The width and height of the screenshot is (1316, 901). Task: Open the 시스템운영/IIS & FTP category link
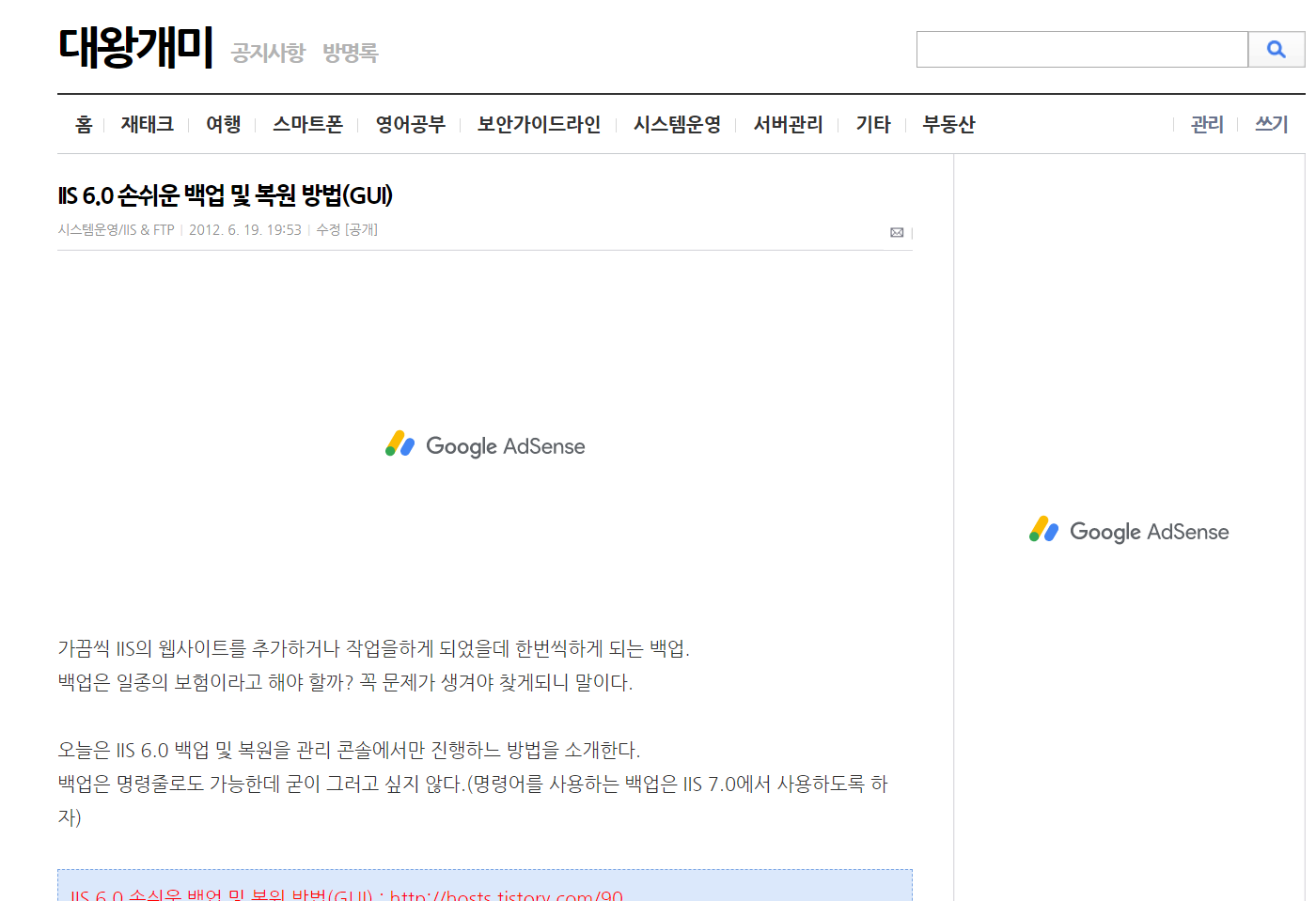(117, 230)
